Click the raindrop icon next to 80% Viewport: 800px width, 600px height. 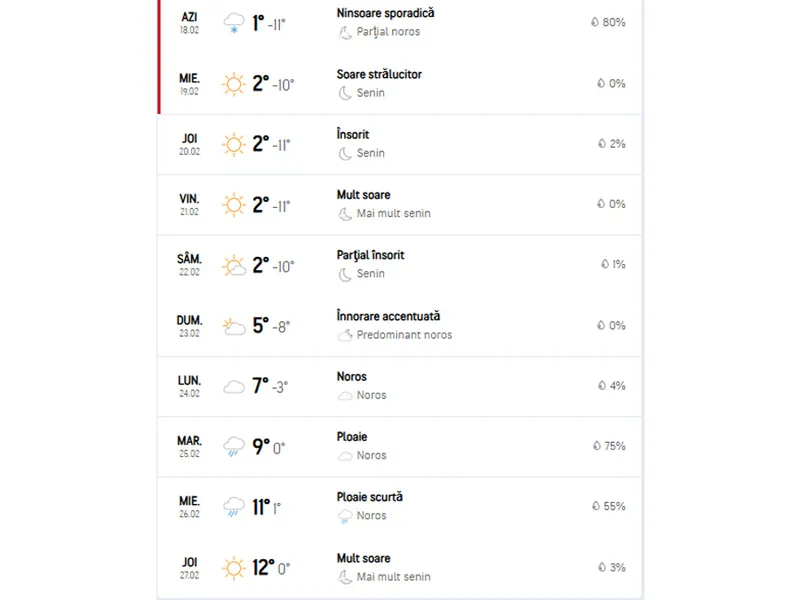point(595,22)
